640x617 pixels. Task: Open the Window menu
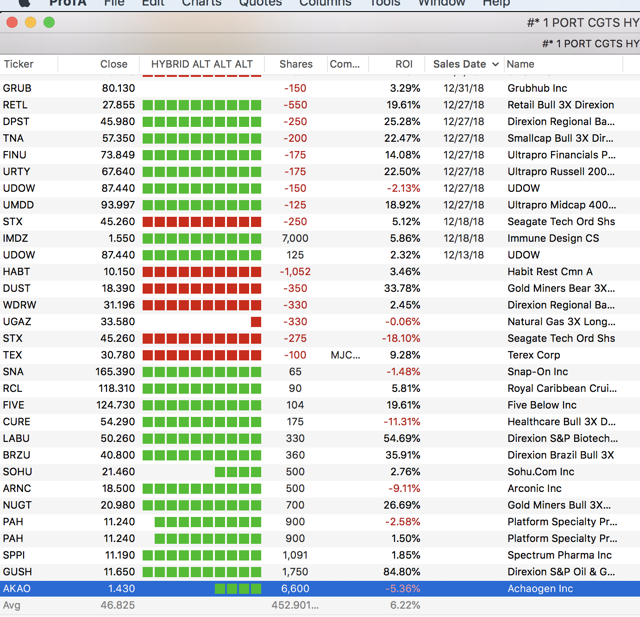(442, 2)
